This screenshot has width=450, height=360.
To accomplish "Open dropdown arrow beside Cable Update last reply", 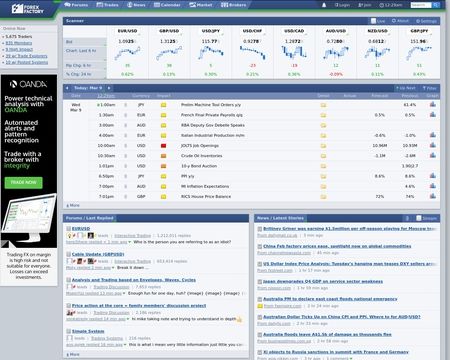I will 113,268.
